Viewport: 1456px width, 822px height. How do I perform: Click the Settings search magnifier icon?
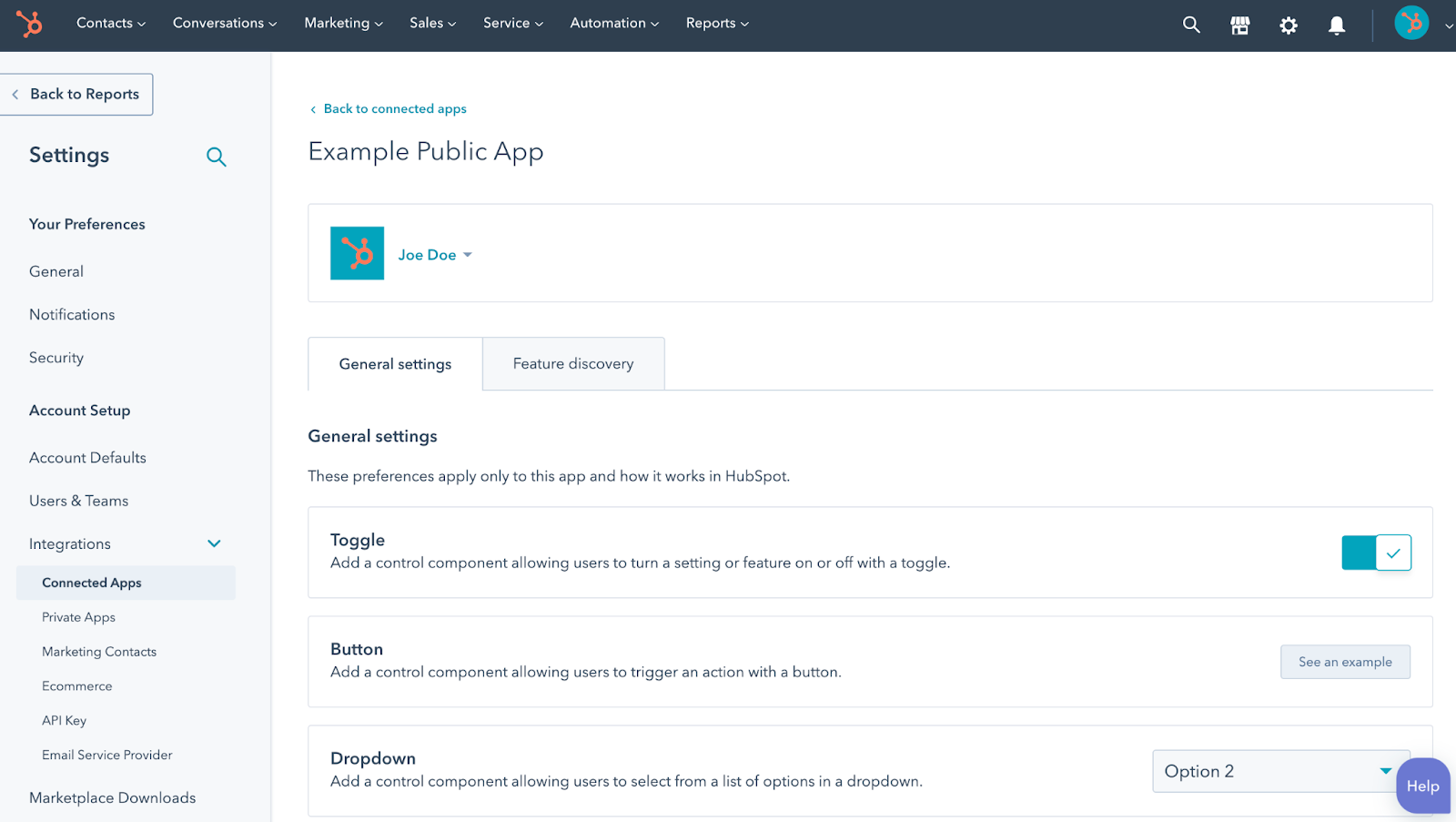[x=217, y=157]
